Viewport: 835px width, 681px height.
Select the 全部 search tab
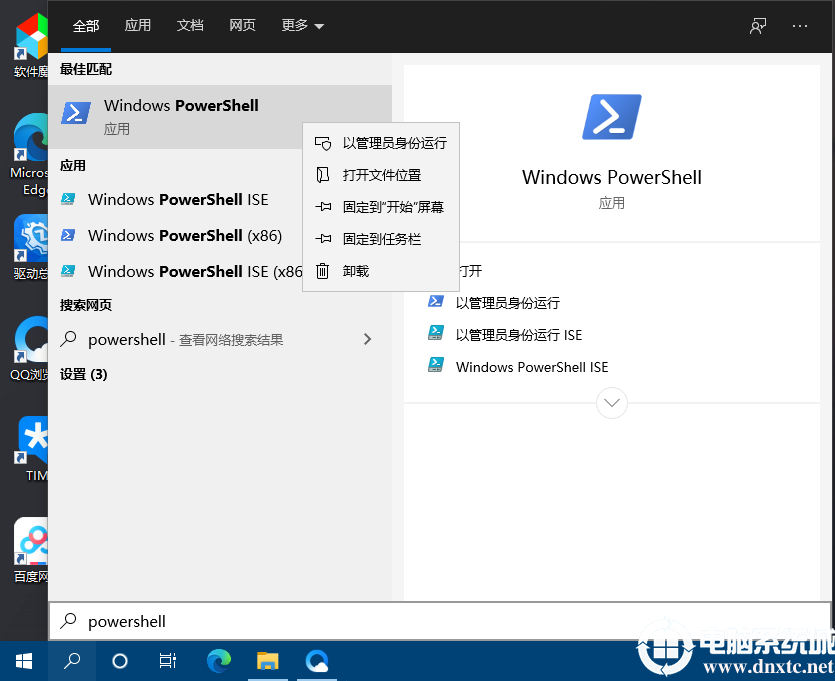[x=86, y=26]
